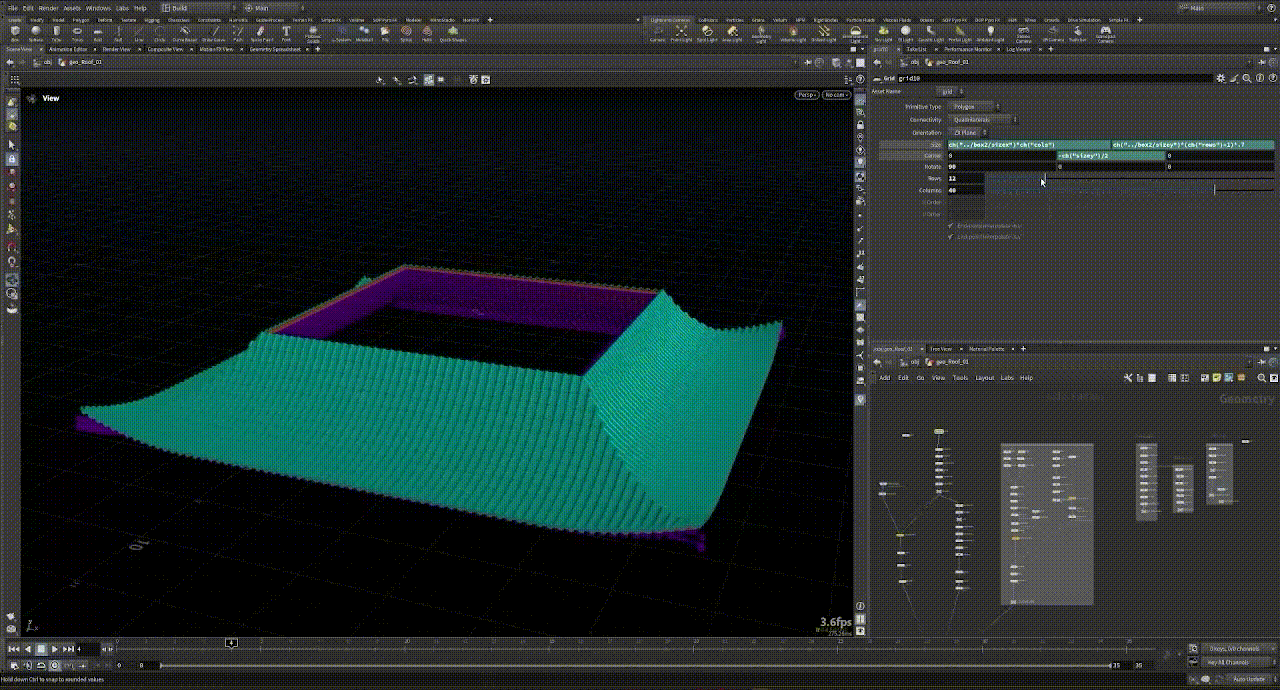
Task: Click the timeline current frame marker
Action: click(231, 643)
